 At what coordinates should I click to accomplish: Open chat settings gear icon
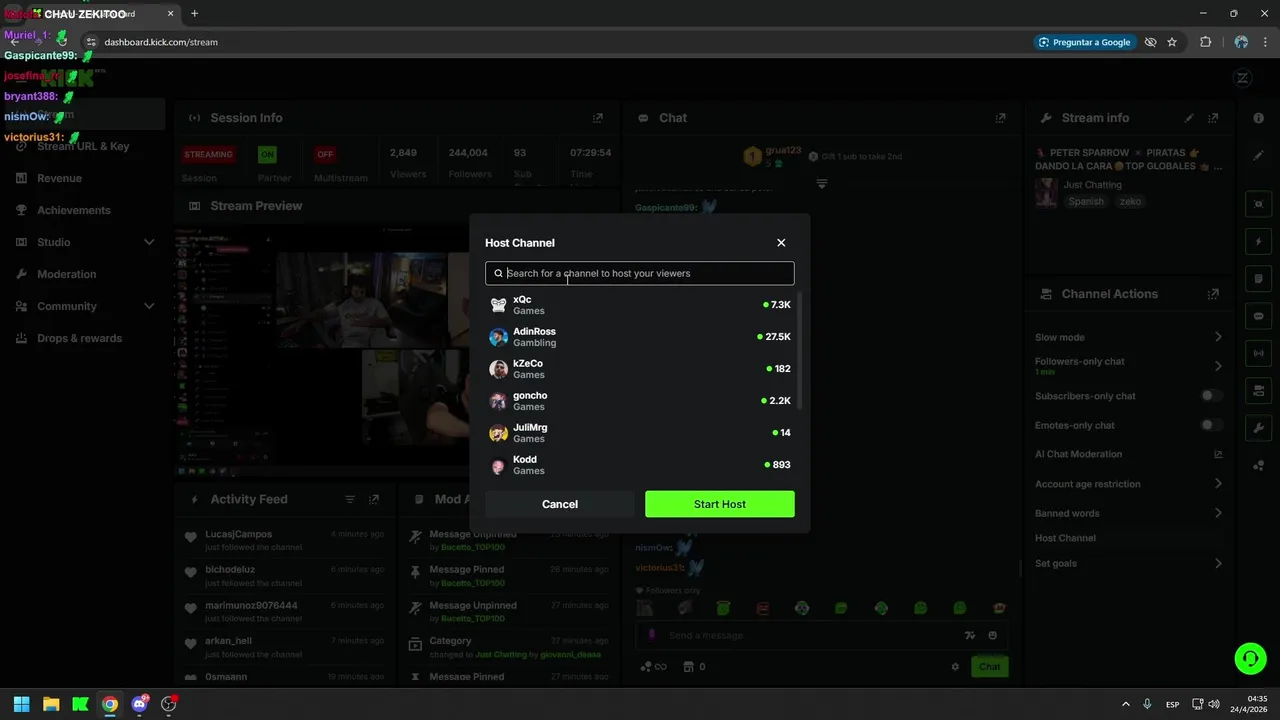pyautogui.click(x=955, y=667)
